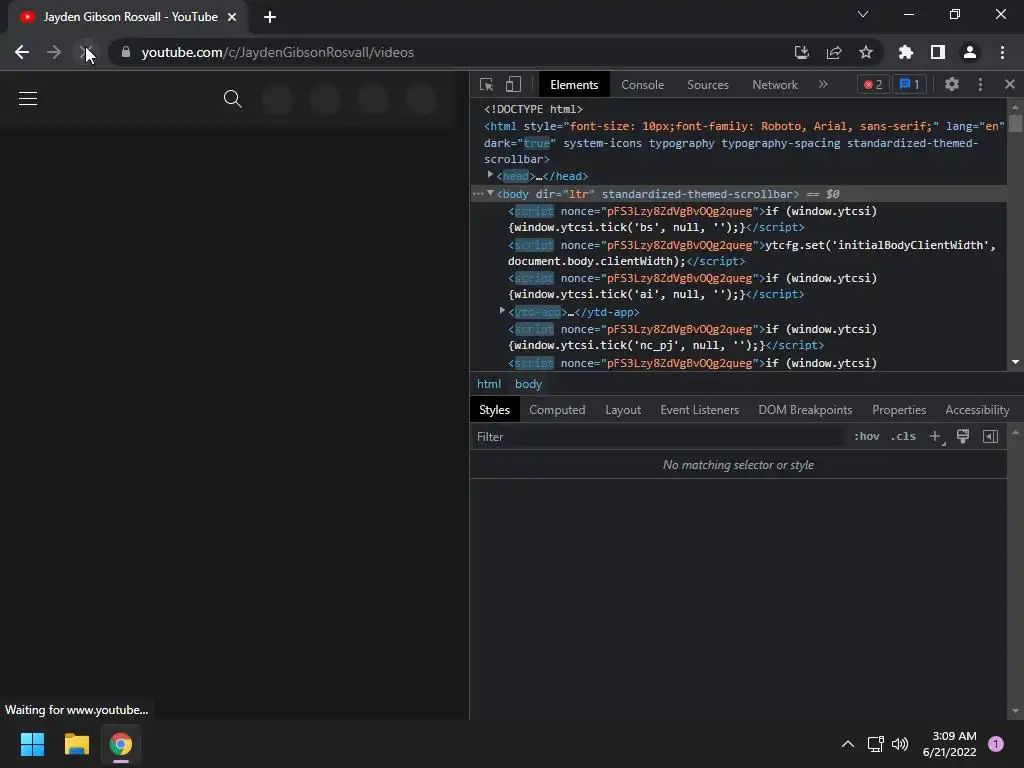This screenshot has width=1024, height=768.
Task: Select script line with initialBodyClientWidth
Action: [x=752, y=253]
